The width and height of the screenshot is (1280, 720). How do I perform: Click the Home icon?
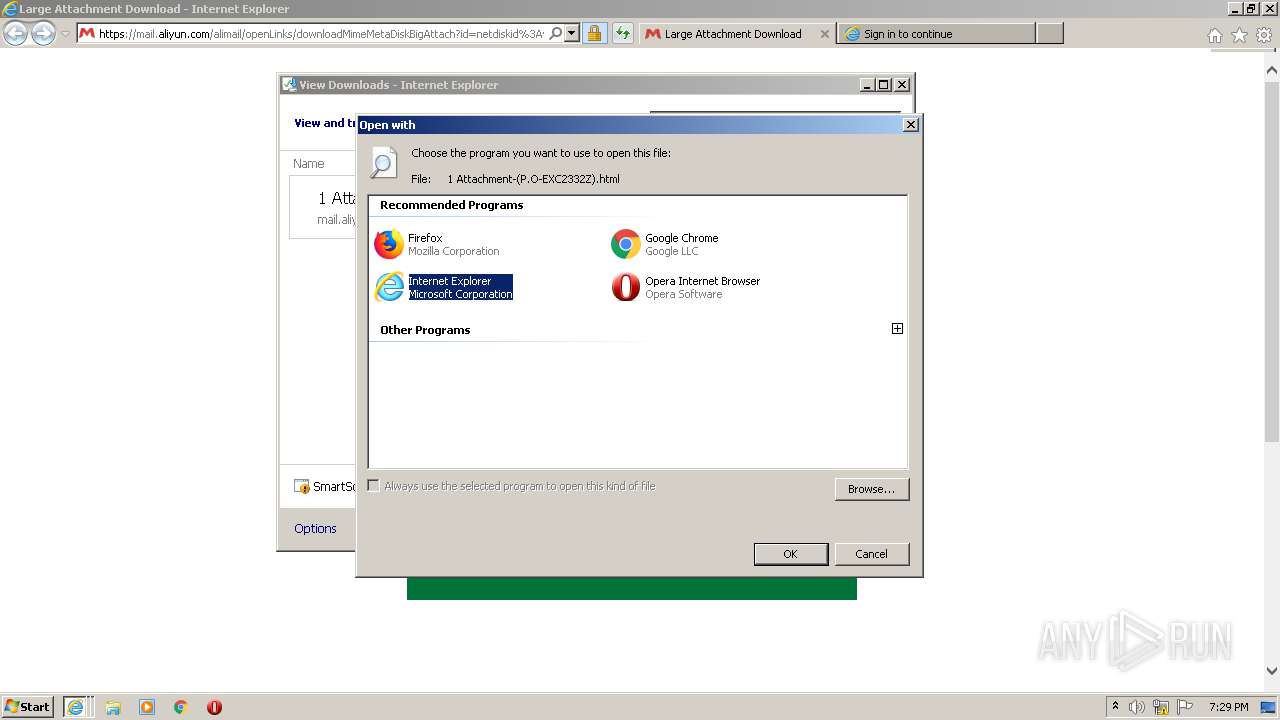coord(1215,35)
